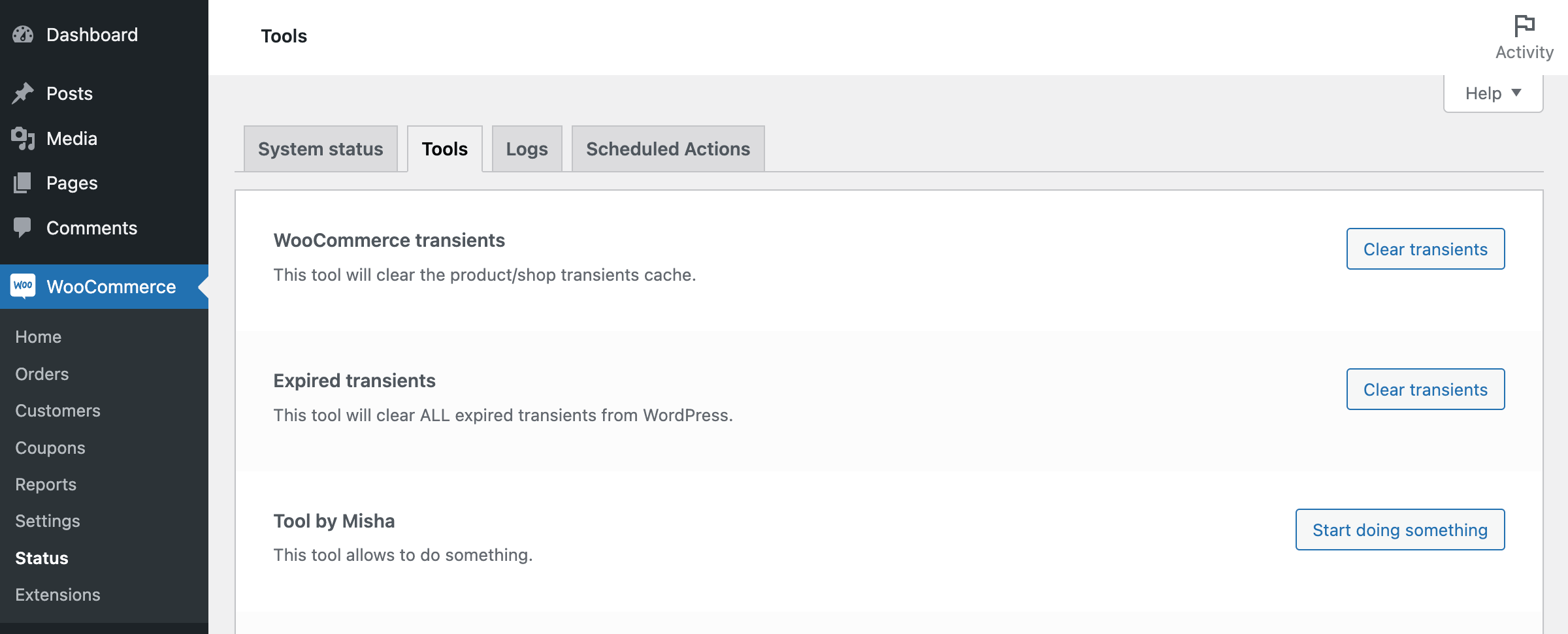Open the Logs tab

pyautogui.click(x=526, y=148)
